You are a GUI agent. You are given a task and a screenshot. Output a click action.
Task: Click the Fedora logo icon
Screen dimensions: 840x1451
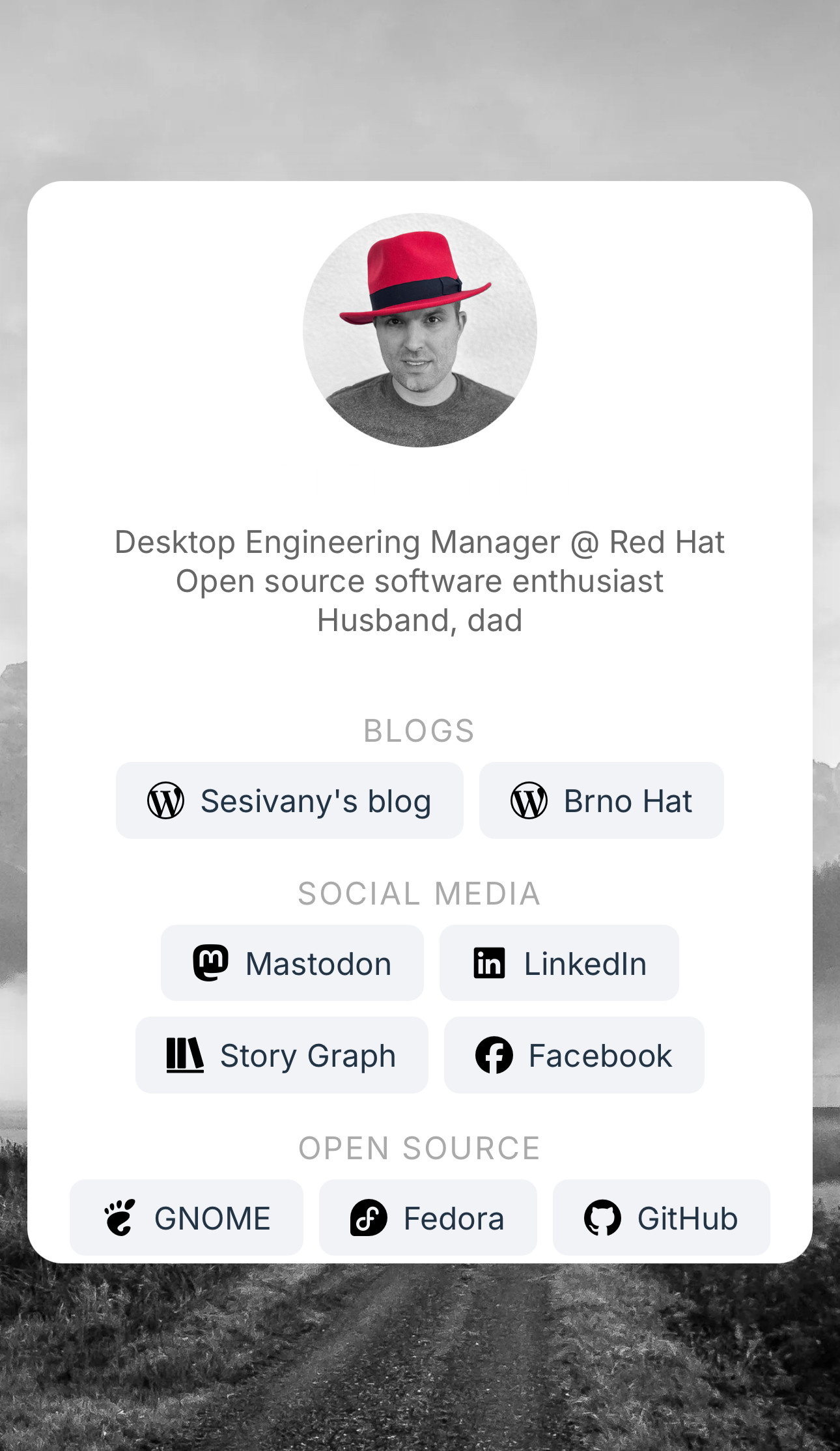coord(369,1217)
